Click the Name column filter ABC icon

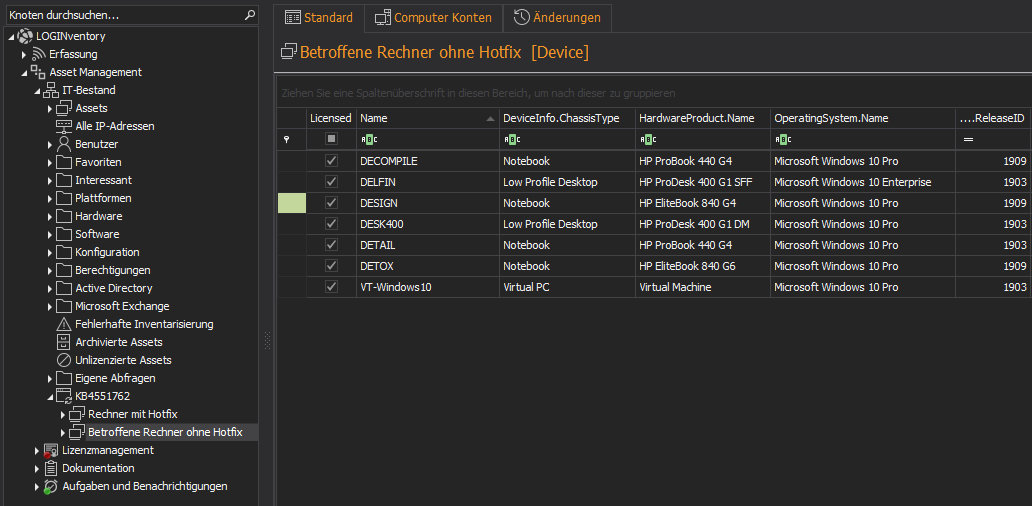coord(369,139)
